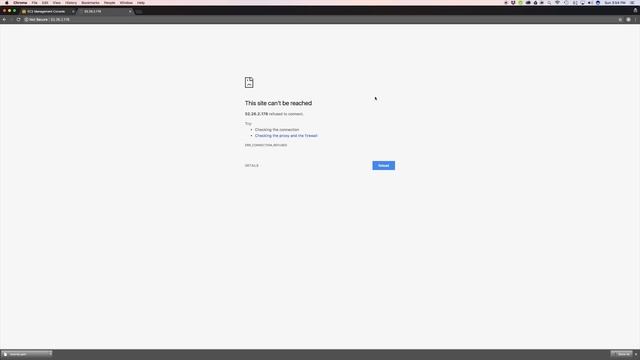Open the downloaded file in downloads bar
This screenshot has width=640, height=360.
click(24, 354)
